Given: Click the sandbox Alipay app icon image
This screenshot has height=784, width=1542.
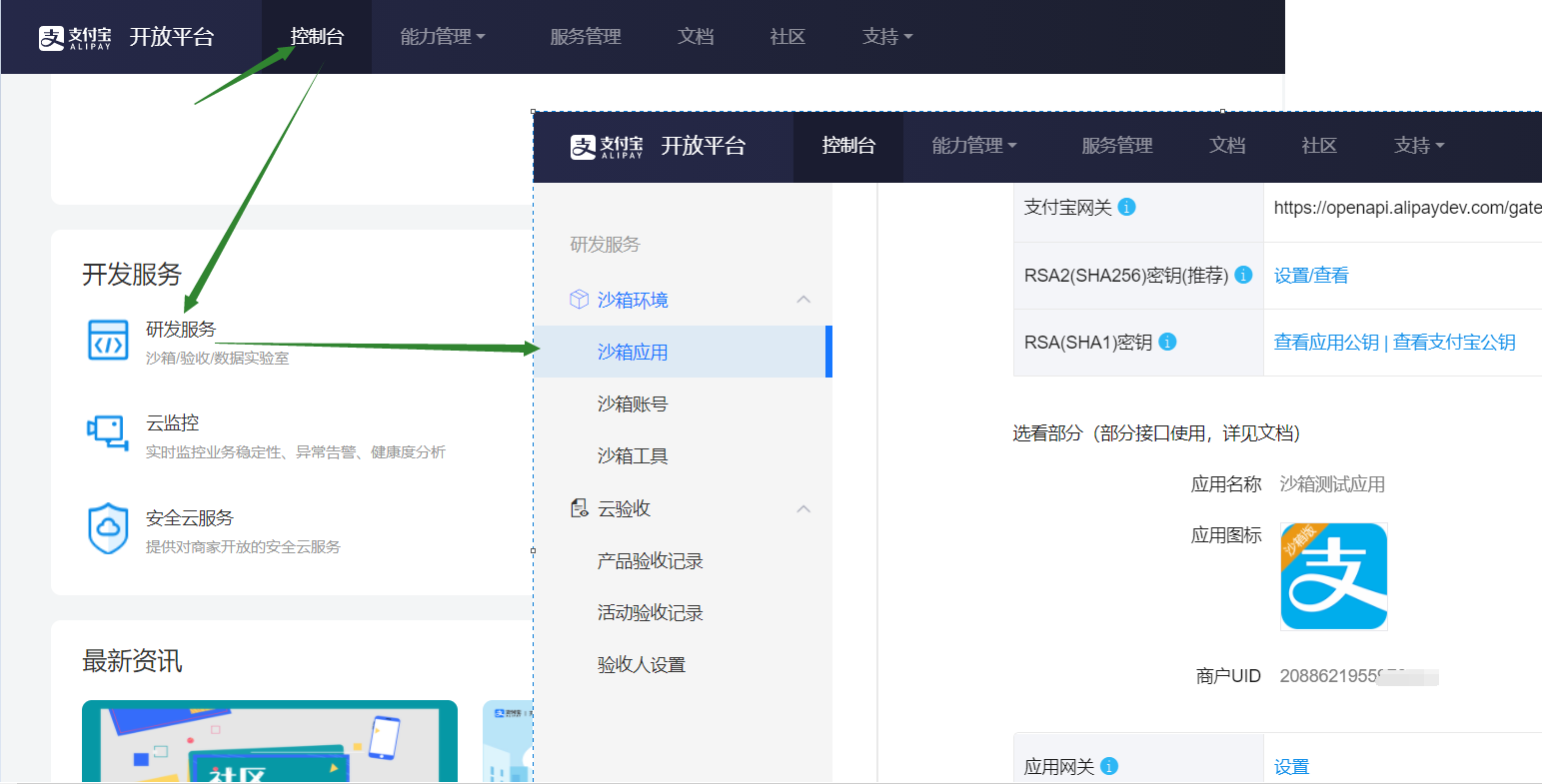Looking at the screenshot, I should (1334, 576).
